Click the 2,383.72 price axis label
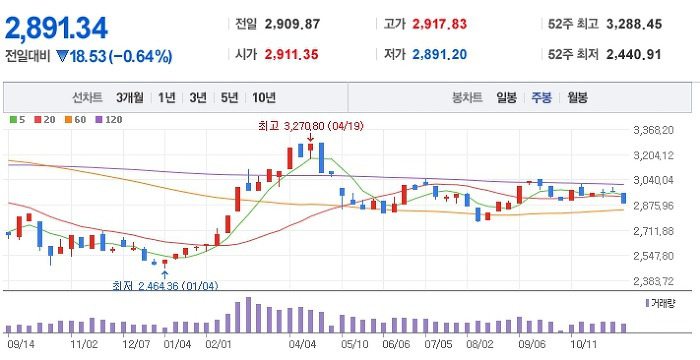 tap(653, 281)
